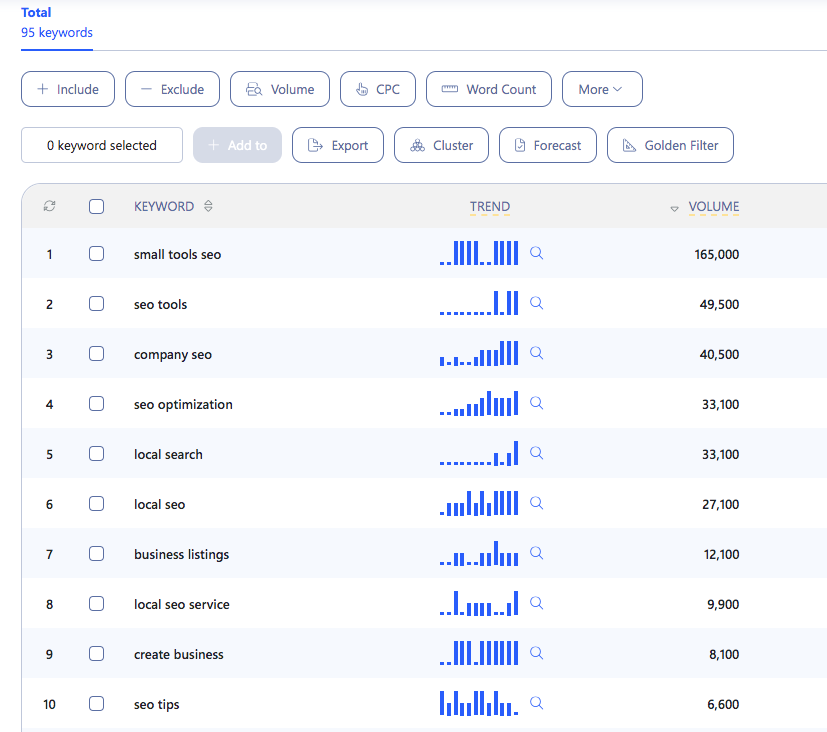Apply the Golden Filter
This screenshot has width=827, height=732.
point(670,145)
